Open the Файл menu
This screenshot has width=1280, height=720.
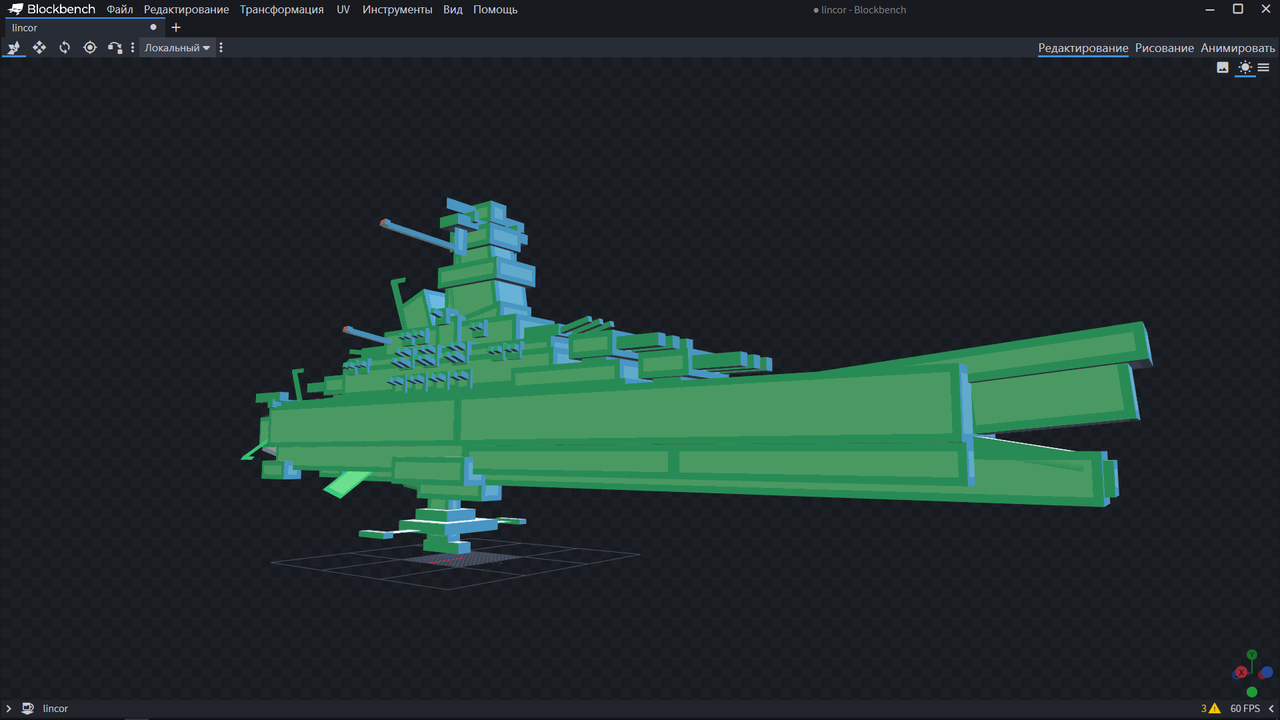tap(120, 9)
